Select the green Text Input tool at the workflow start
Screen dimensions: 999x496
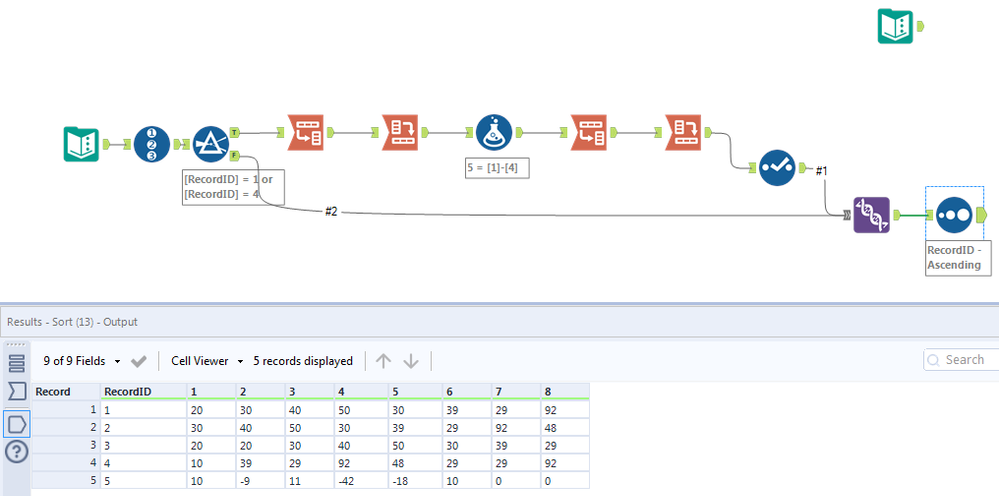[x=82, y=145]
